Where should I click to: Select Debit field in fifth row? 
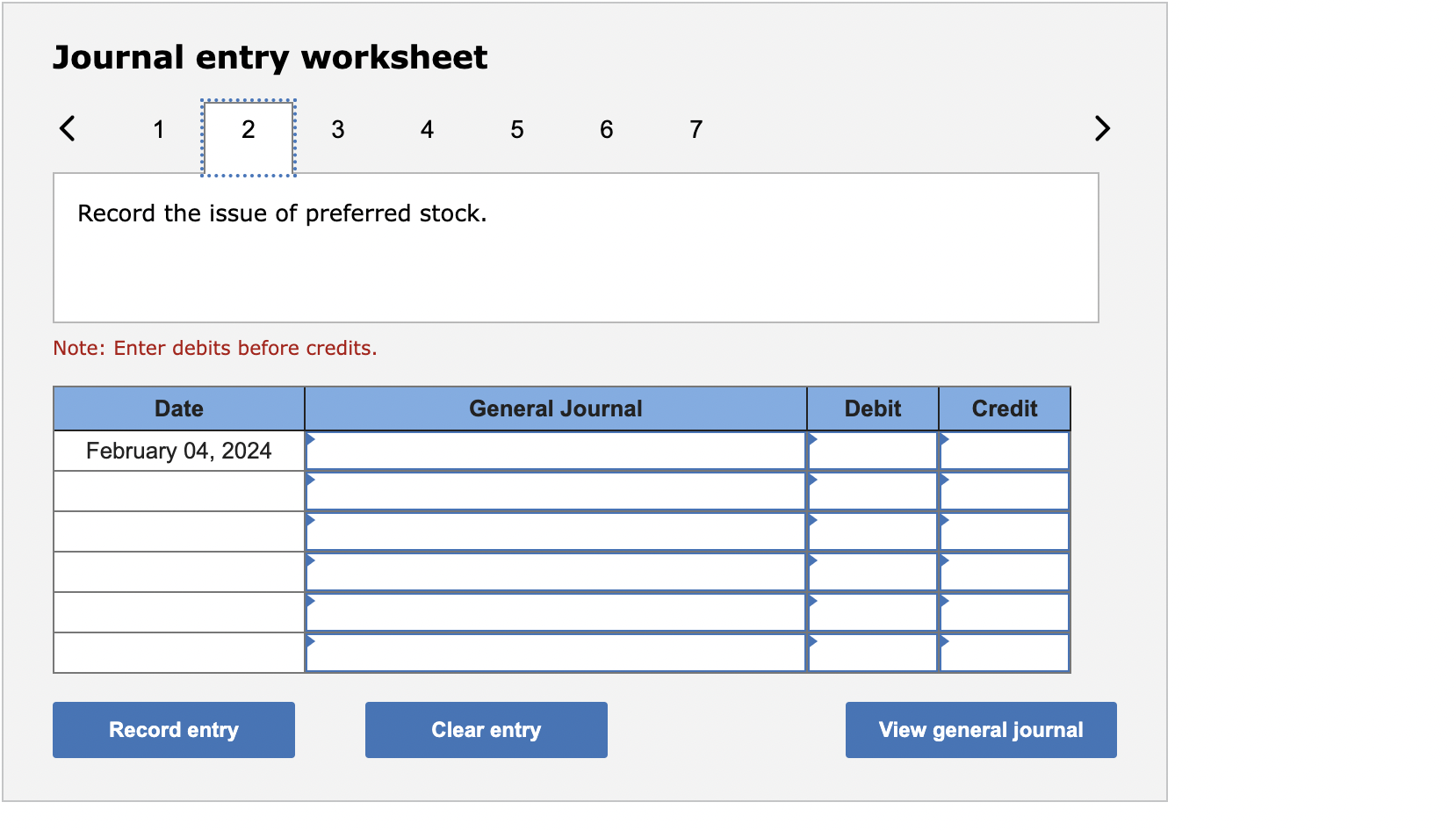(x=873, y=612)
